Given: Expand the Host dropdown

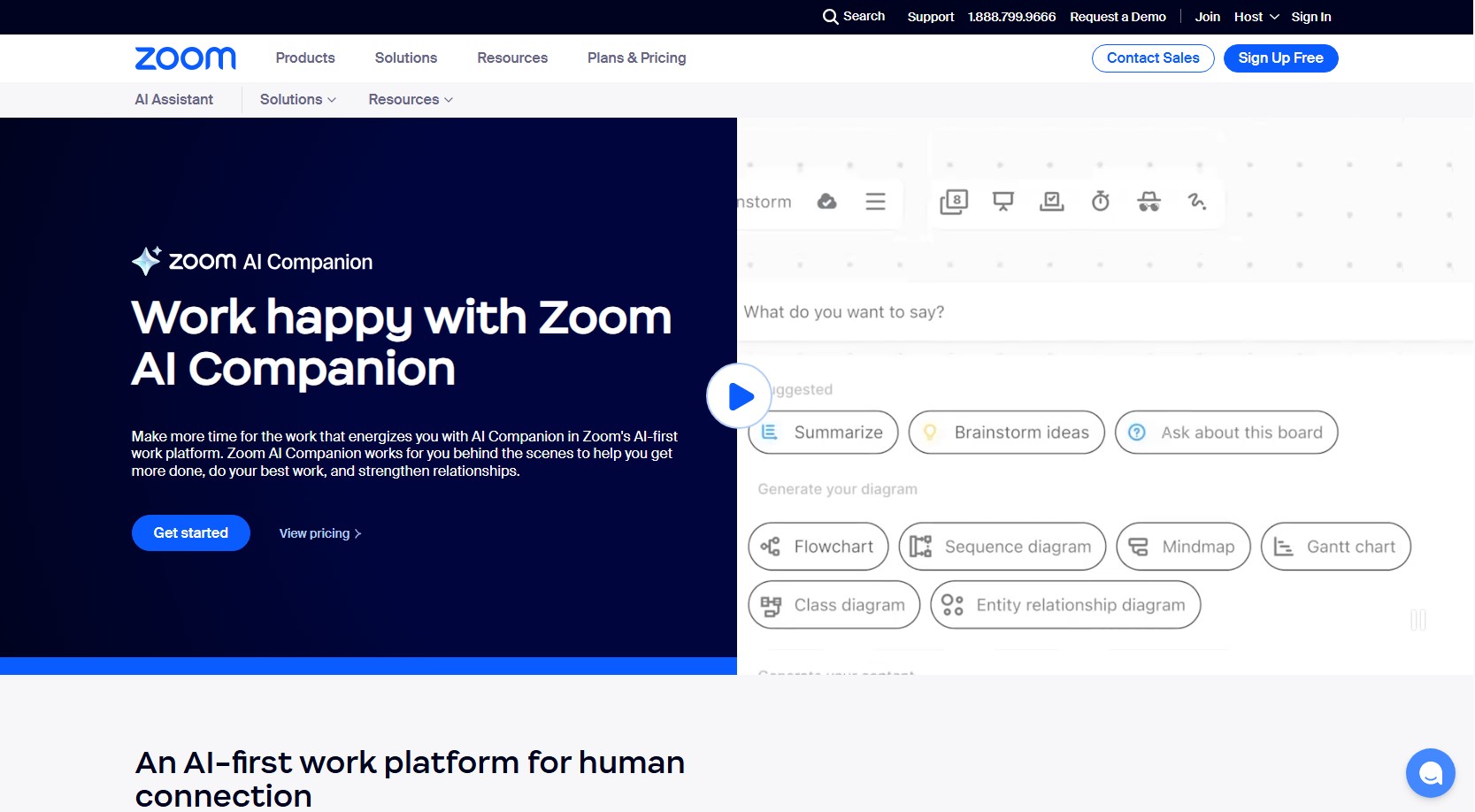Looking at the screenshot, I should coord(1256,17).
